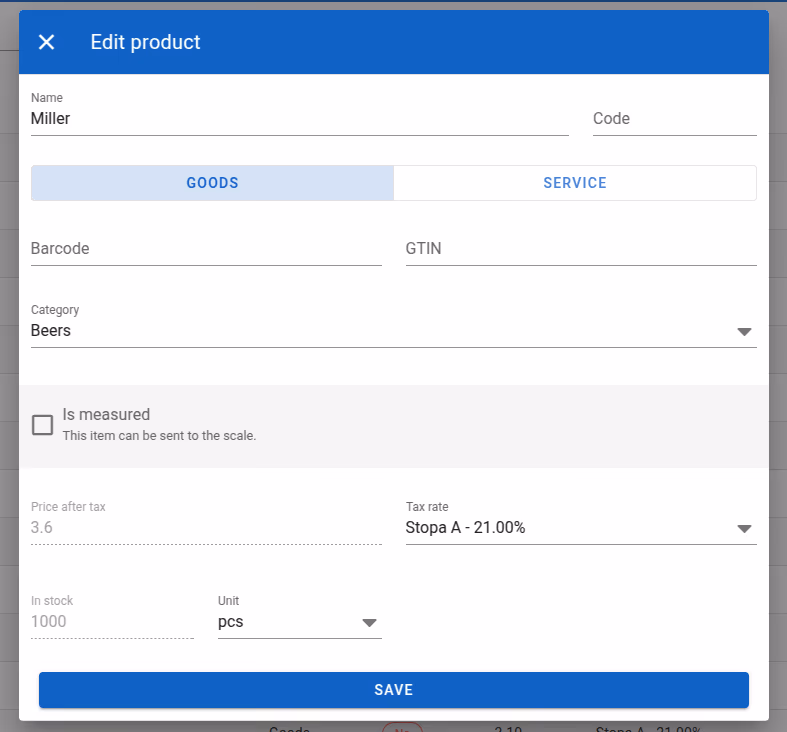Click the 'This item can be sent to the scale.' text
This screenshot has width=787, height=732.
[x=160, y=436]
